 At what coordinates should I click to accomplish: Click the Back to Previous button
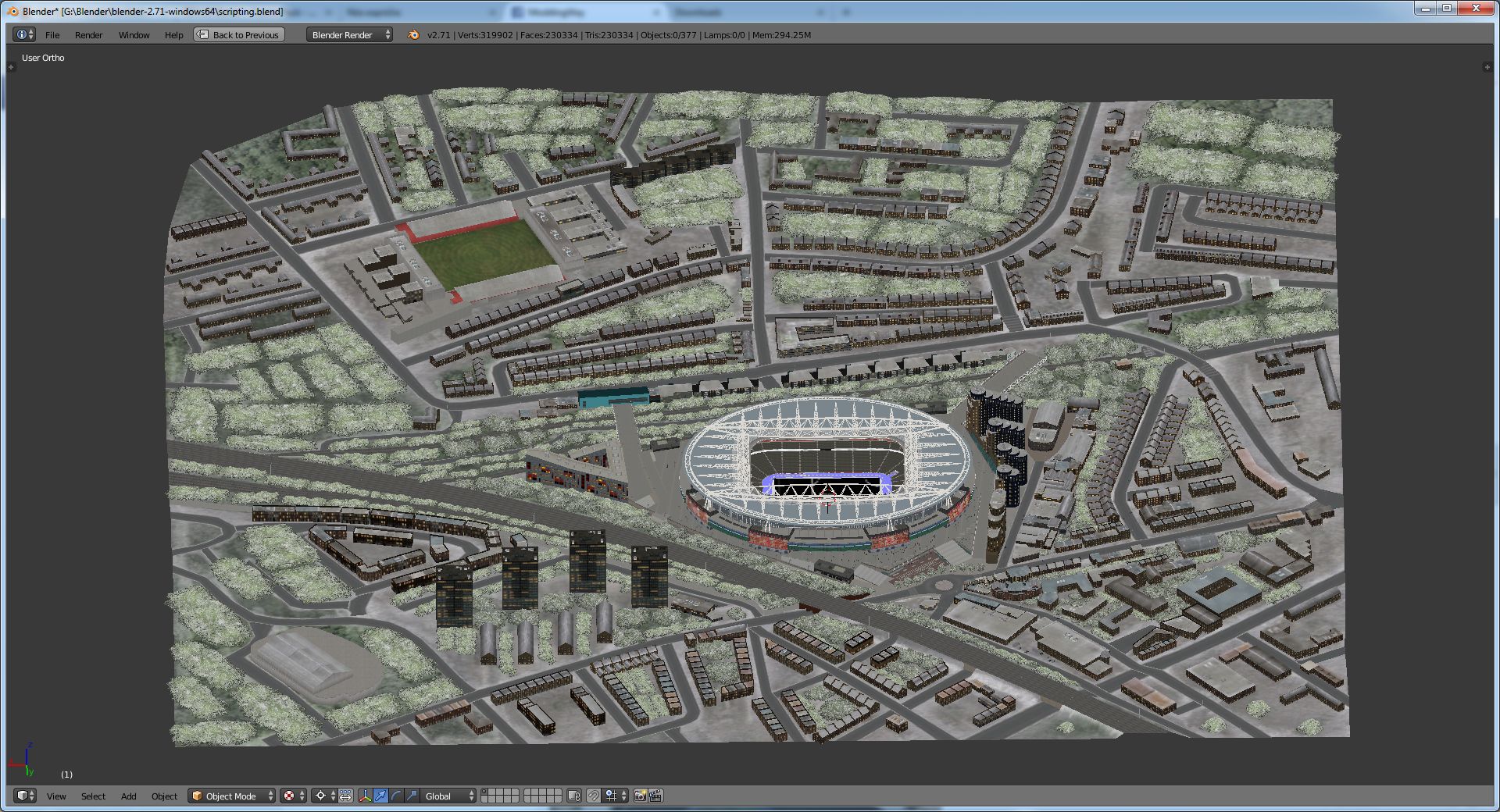point(239,34)
